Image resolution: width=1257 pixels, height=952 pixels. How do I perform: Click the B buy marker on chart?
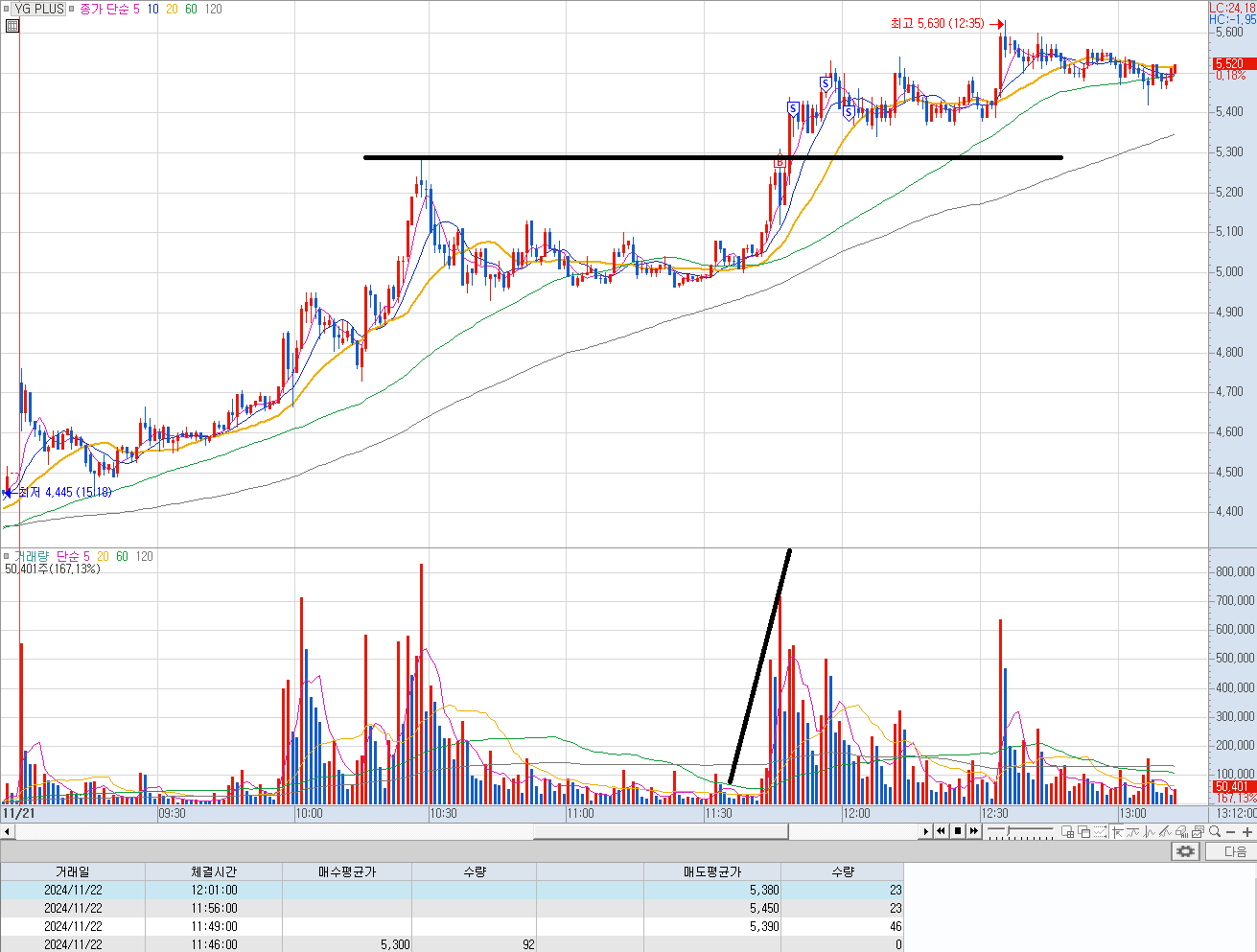[780, 163]
